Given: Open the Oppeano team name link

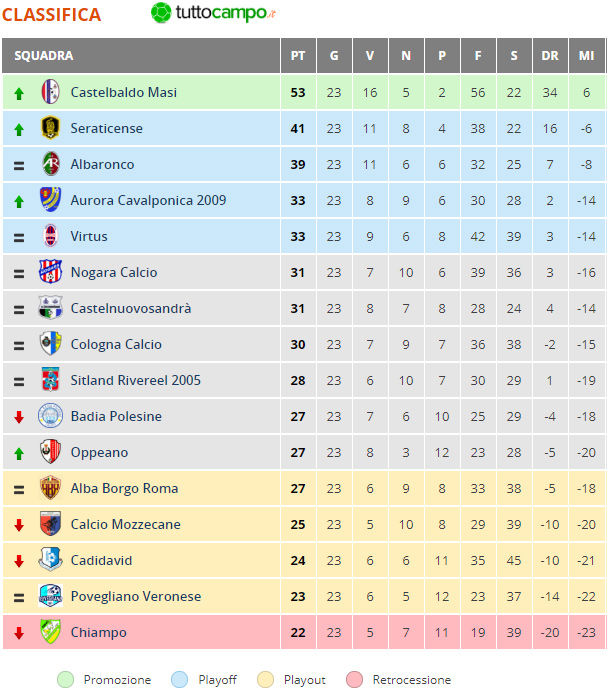Looking at the screenshot, I should click(x=100, y=452).
